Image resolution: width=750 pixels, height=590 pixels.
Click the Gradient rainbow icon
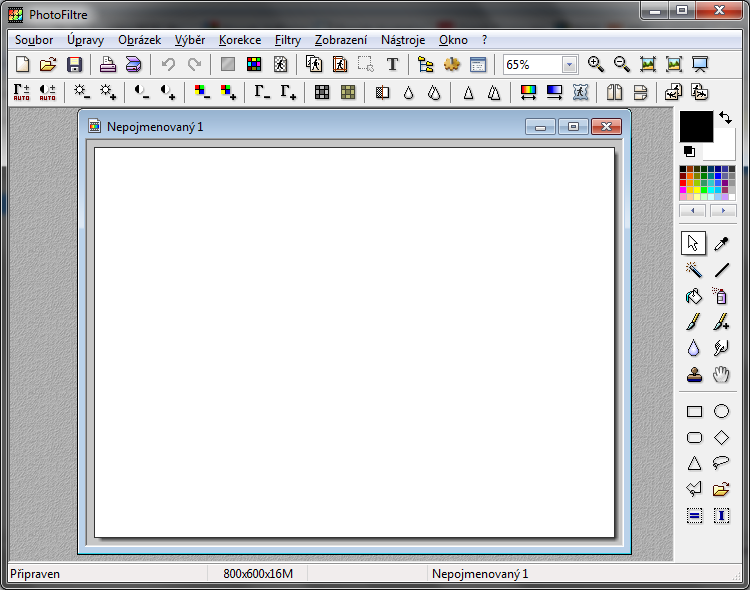(x=528, y=92)
